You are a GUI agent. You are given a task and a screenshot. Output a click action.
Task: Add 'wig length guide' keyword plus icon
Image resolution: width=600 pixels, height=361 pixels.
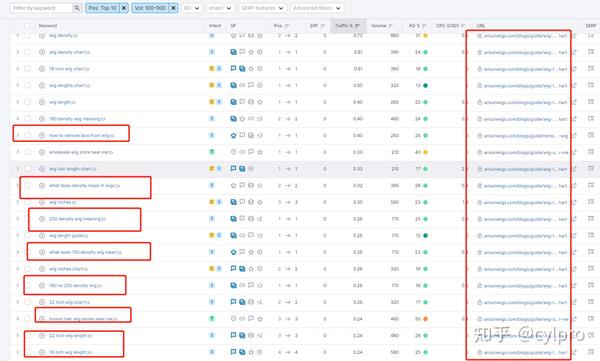coord(42,235)
